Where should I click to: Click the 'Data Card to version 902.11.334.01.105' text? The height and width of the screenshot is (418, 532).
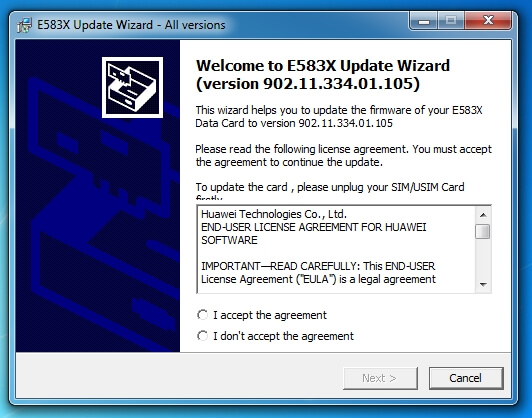(x=294, y=123)
